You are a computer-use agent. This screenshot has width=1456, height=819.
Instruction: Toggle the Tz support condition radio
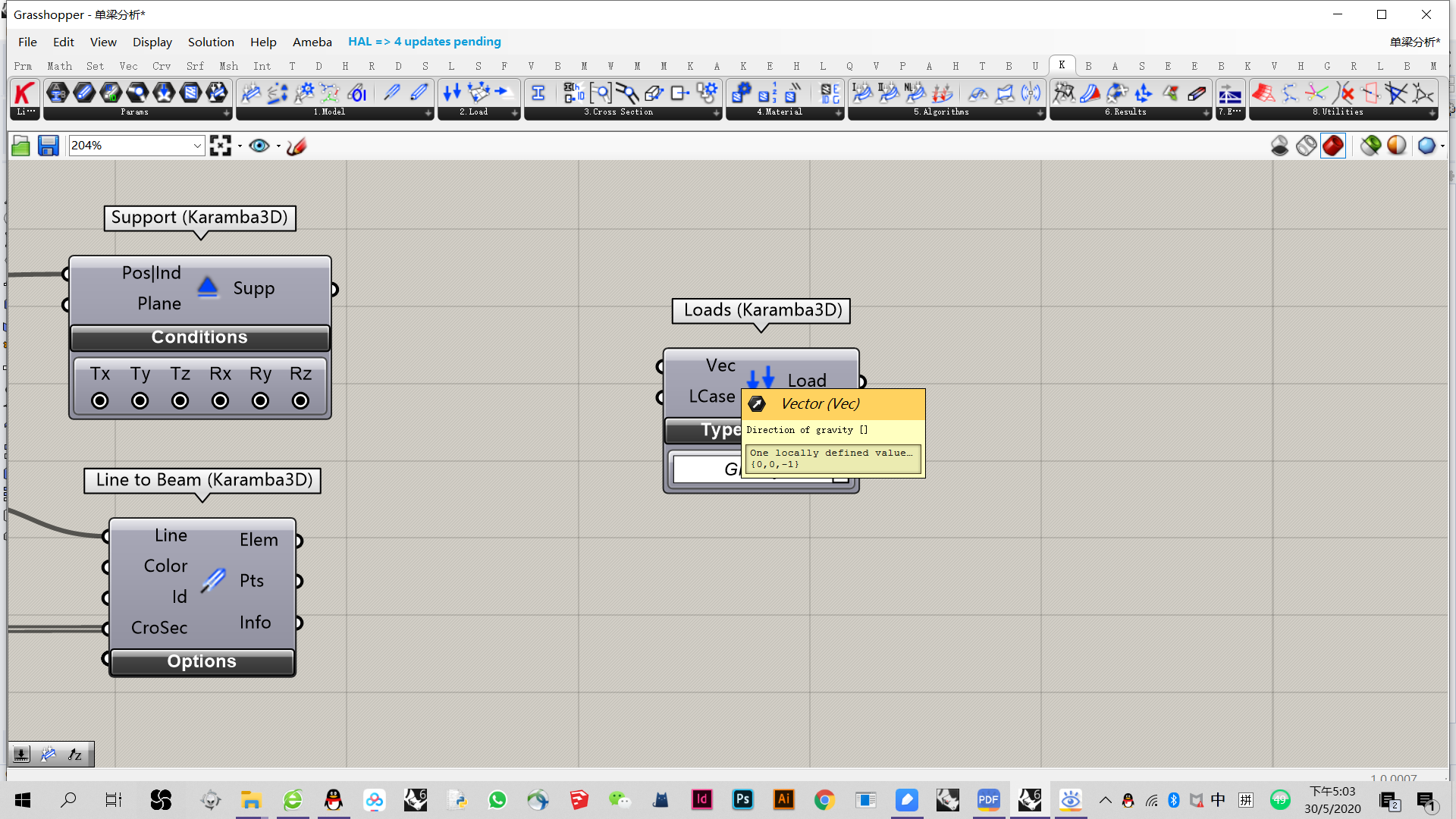(180, 400)
